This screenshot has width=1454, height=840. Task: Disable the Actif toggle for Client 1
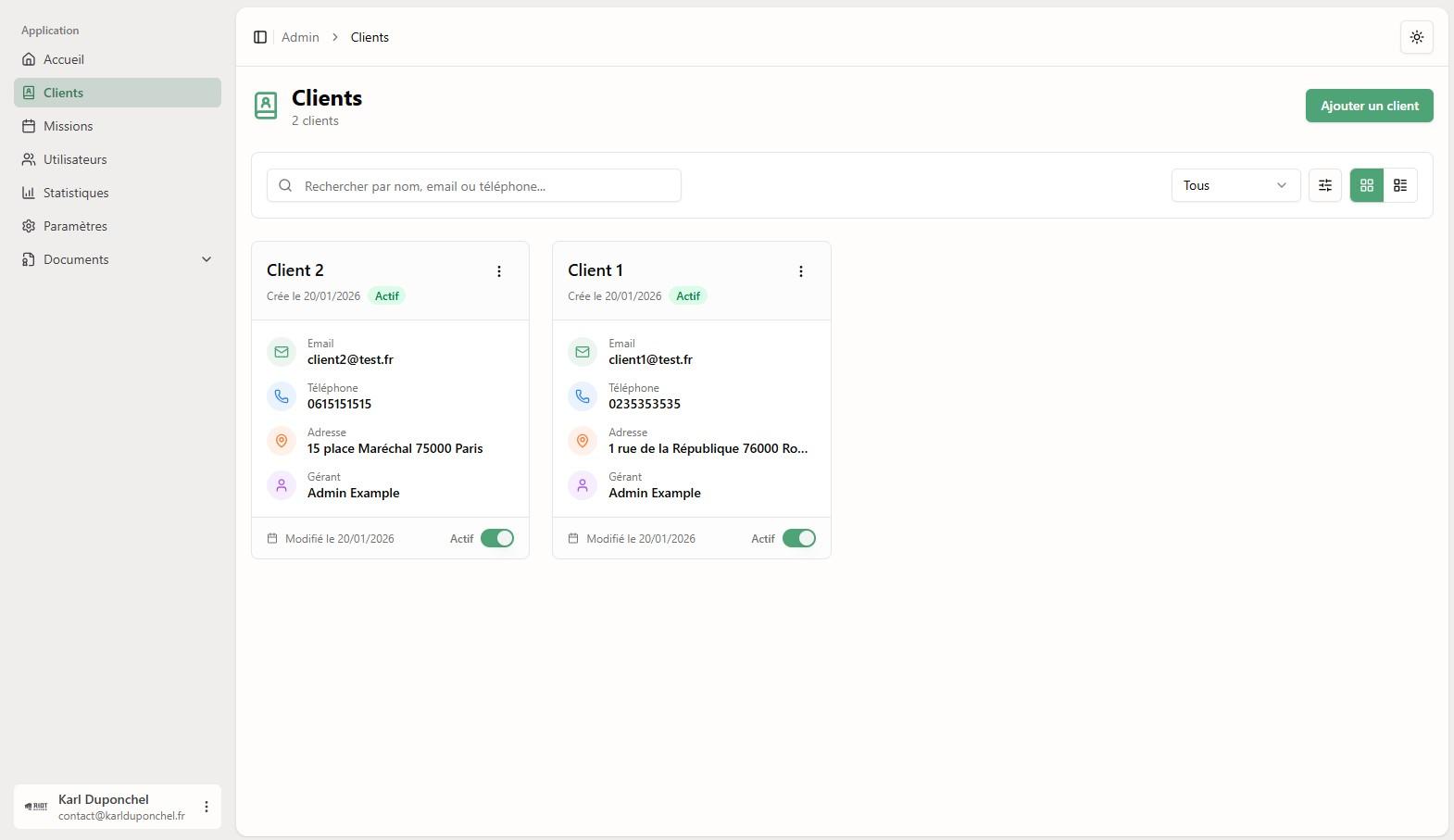tap(798, 538)
